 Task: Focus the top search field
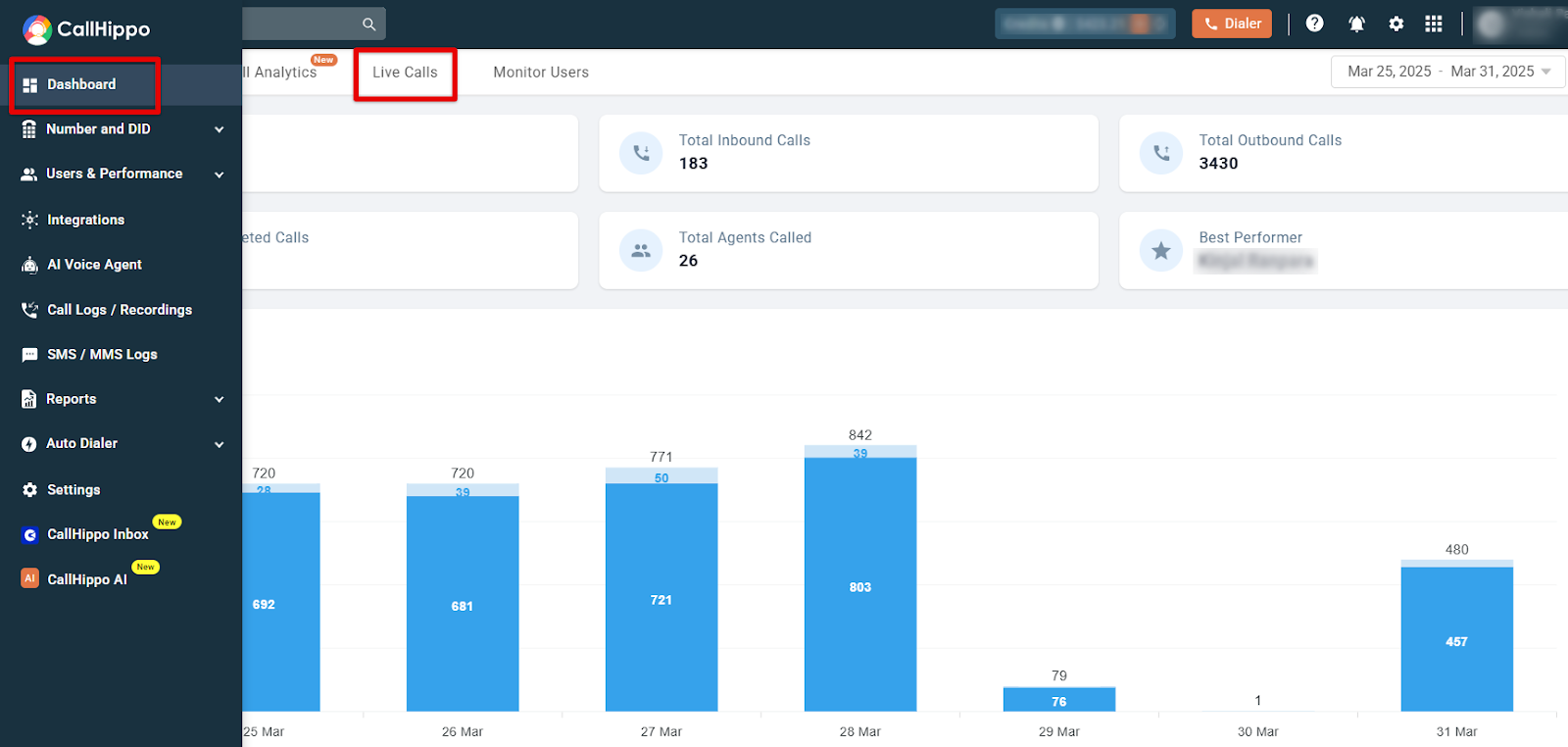click(314, 25)
